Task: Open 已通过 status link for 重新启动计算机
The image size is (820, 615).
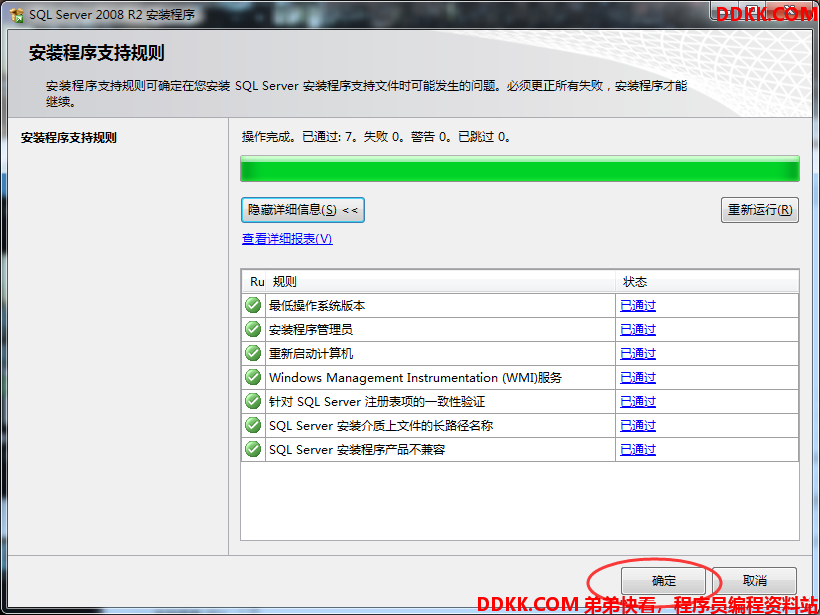Action: [x=637, y=354]
